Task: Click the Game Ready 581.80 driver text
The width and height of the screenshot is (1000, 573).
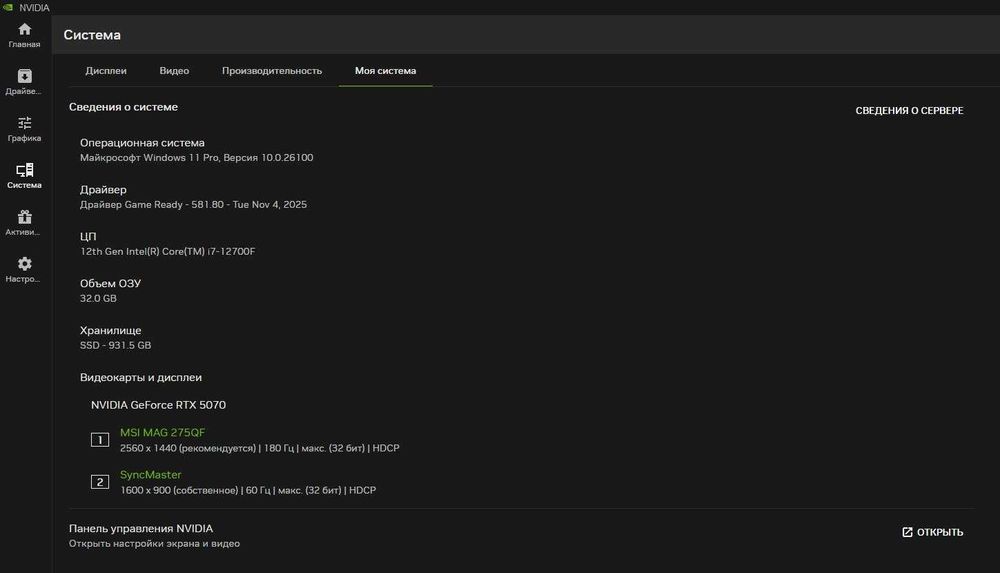Action: [x=193, y=205]
